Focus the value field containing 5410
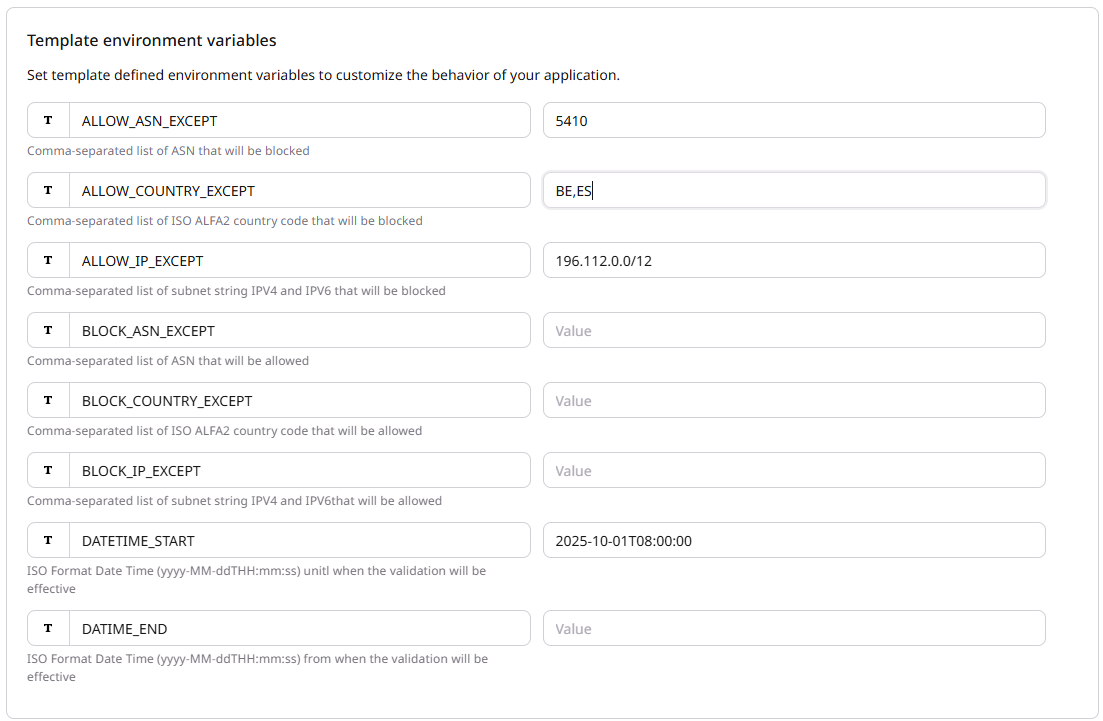This screenshot has height=721, width=1103. point(793,120)
